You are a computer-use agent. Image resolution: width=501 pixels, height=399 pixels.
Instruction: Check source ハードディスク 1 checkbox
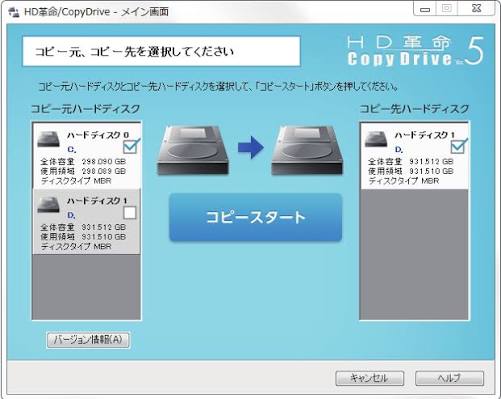tap(130, 213)
